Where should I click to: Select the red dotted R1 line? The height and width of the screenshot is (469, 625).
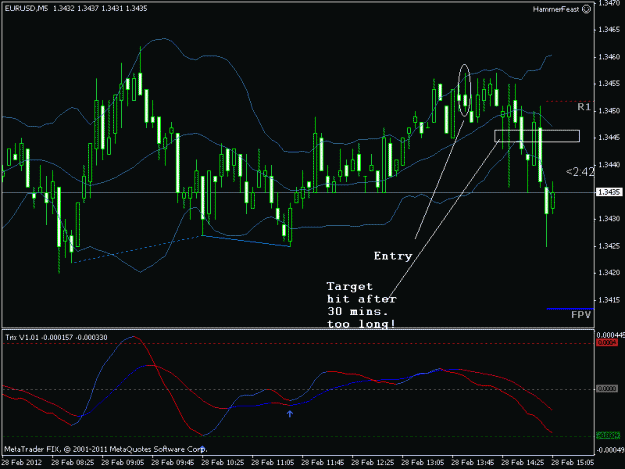click(570, 101)
